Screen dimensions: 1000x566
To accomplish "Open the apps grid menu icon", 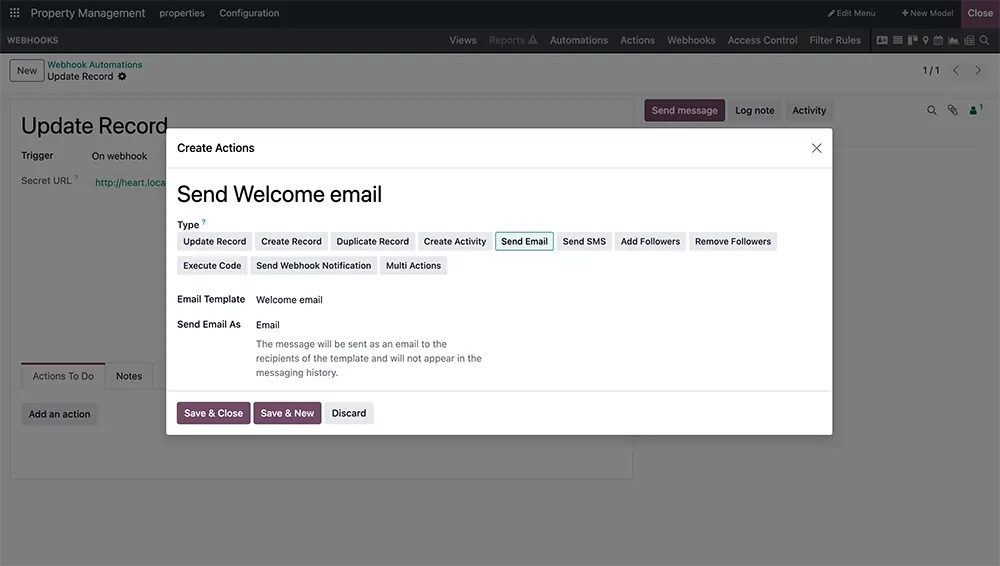I will 14,13.
